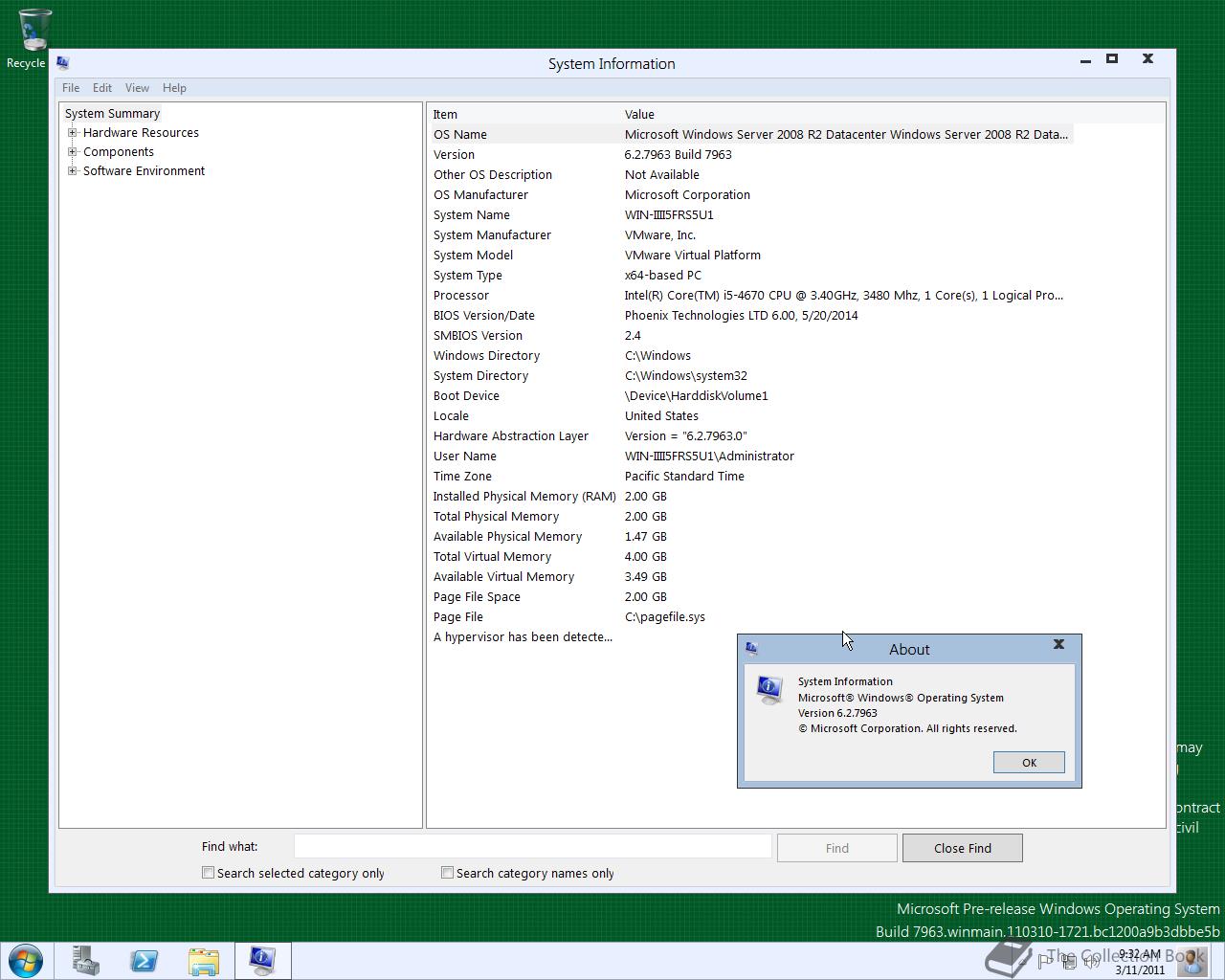Click the About dialog title bar icon
The image size is (1225, 980).
(x=752, y=649)
